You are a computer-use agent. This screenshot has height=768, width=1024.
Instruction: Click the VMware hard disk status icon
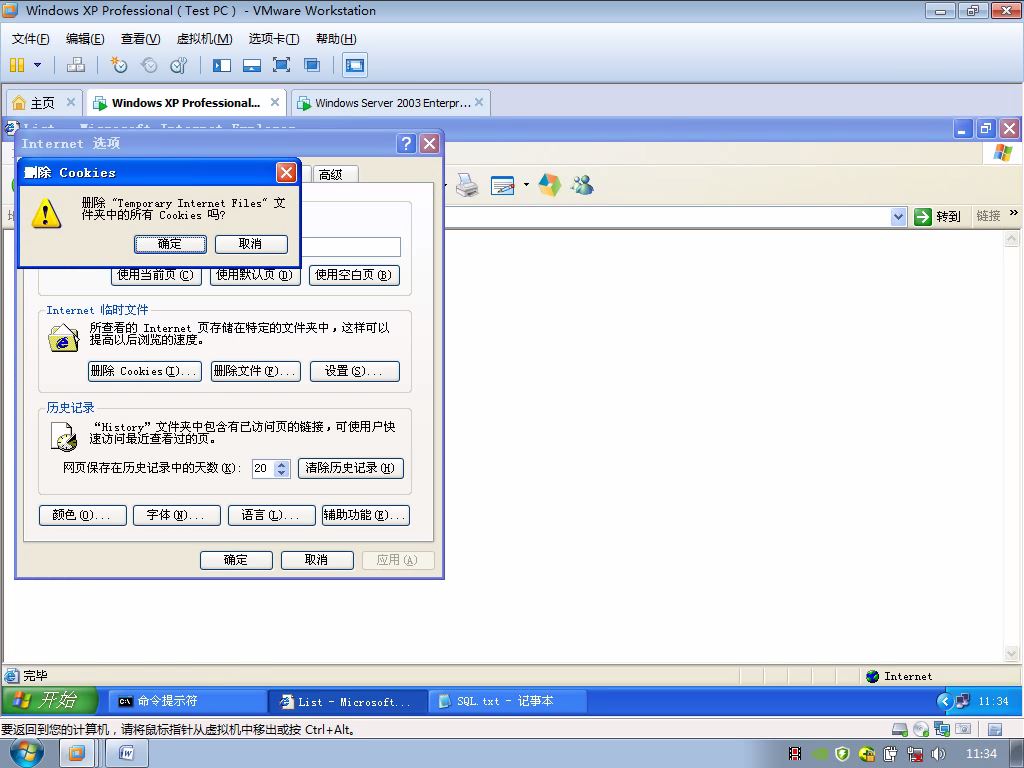click(x=900, y=729)
